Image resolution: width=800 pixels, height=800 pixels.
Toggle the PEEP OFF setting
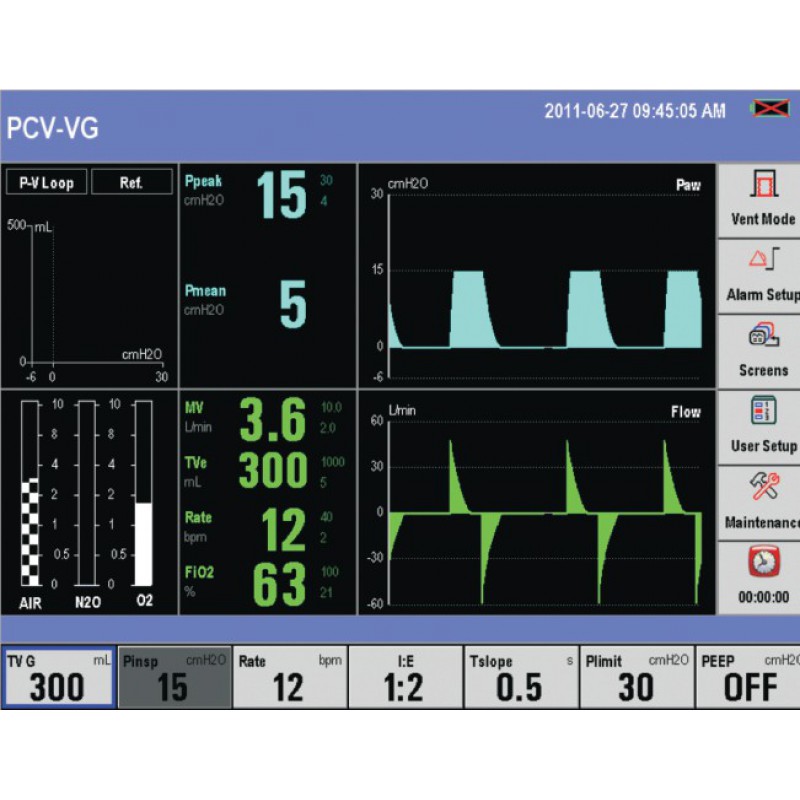748,677
